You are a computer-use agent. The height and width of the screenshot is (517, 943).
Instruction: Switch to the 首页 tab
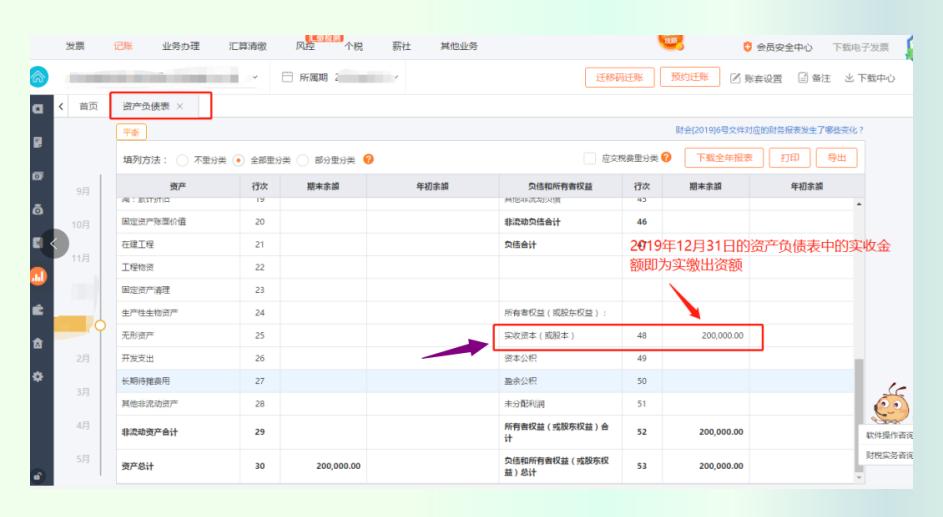(x=88, y=106)
